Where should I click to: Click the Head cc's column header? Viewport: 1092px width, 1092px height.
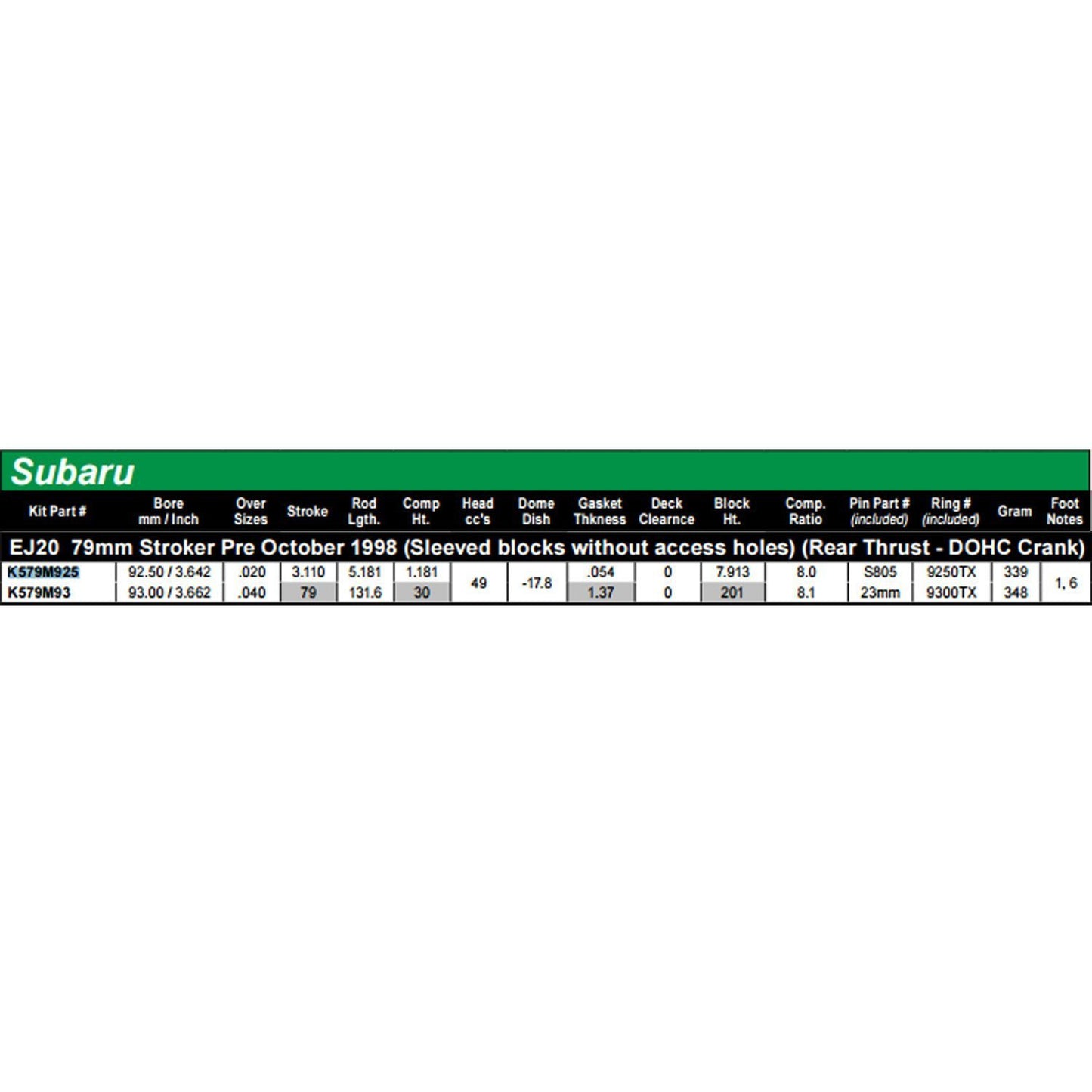pyautogui.click(x=478, y=512)
